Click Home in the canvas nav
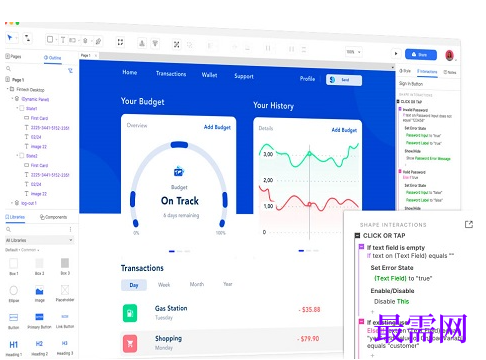The height and width of the screenshot is (360, 486). point(130,72)
